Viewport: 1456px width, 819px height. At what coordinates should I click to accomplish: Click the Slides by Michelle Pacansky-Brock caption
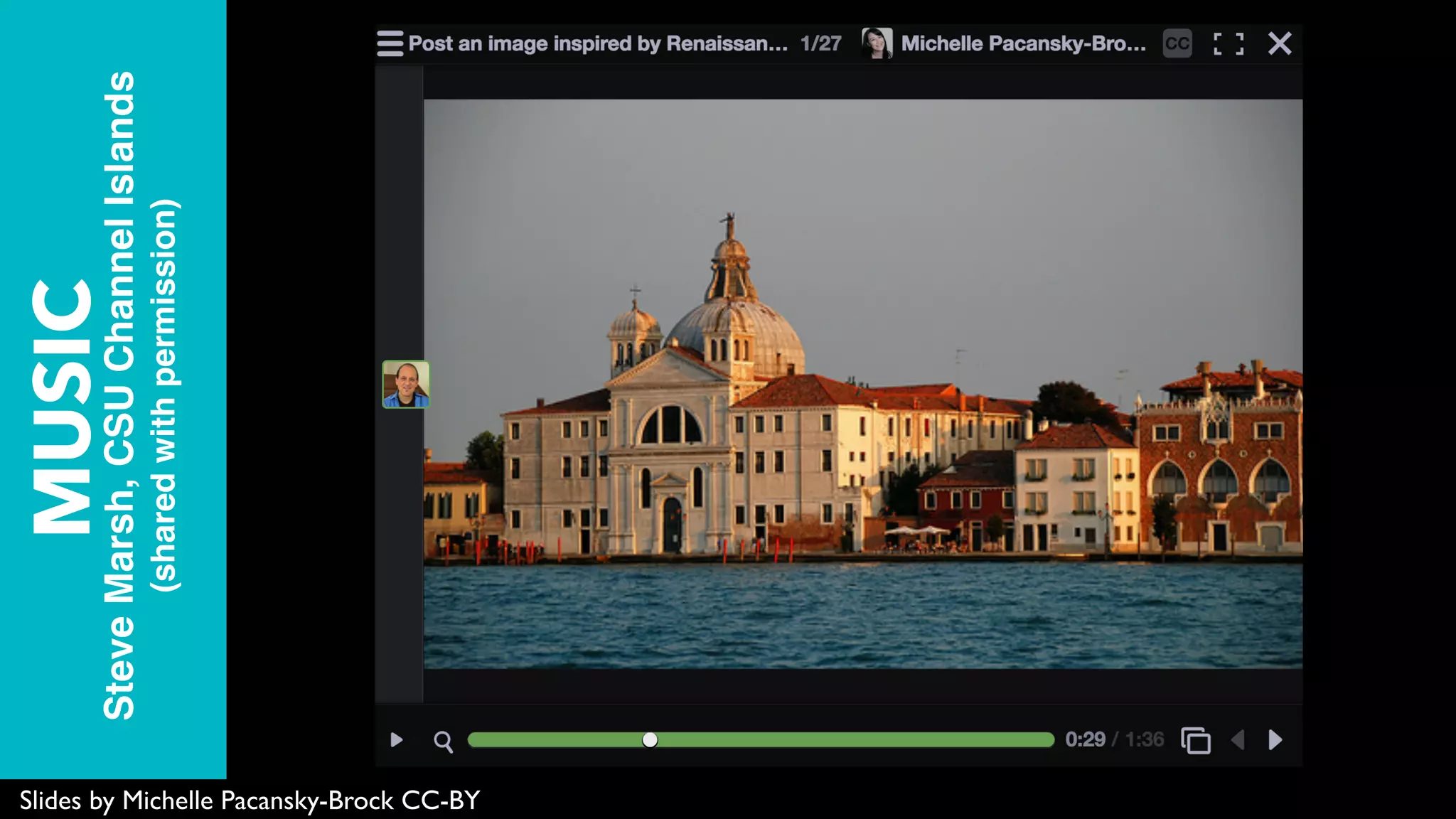point(250,801)
